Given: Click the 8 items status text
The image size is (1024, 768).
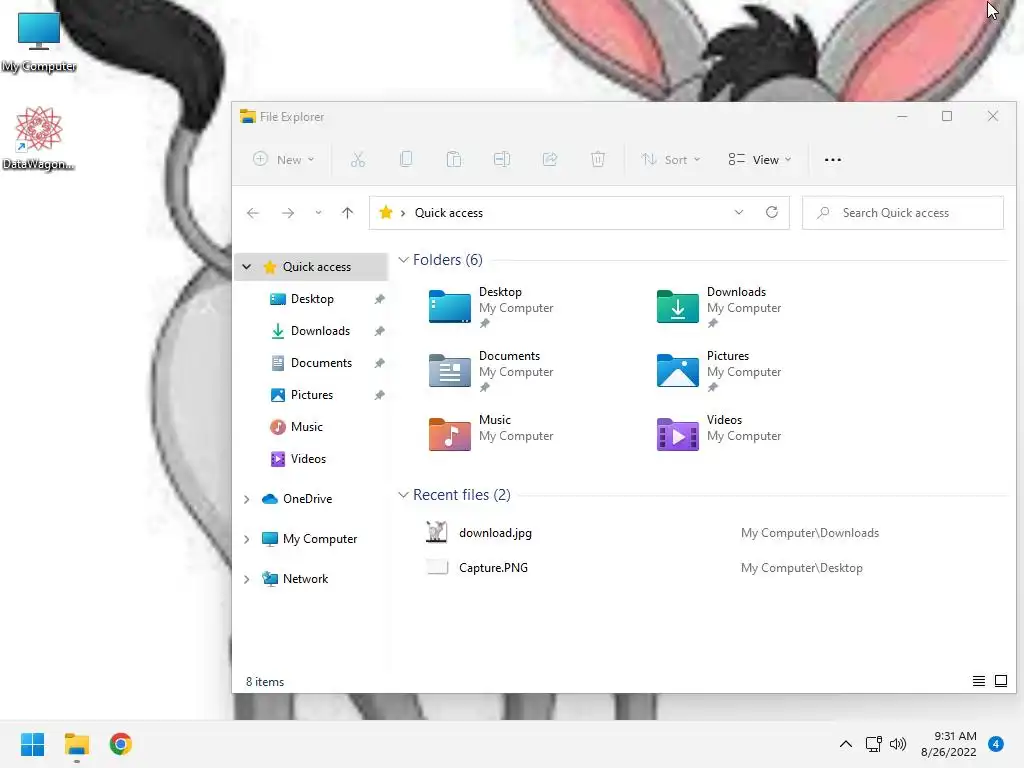Looking at the screenshot, I should pos(264,682).
